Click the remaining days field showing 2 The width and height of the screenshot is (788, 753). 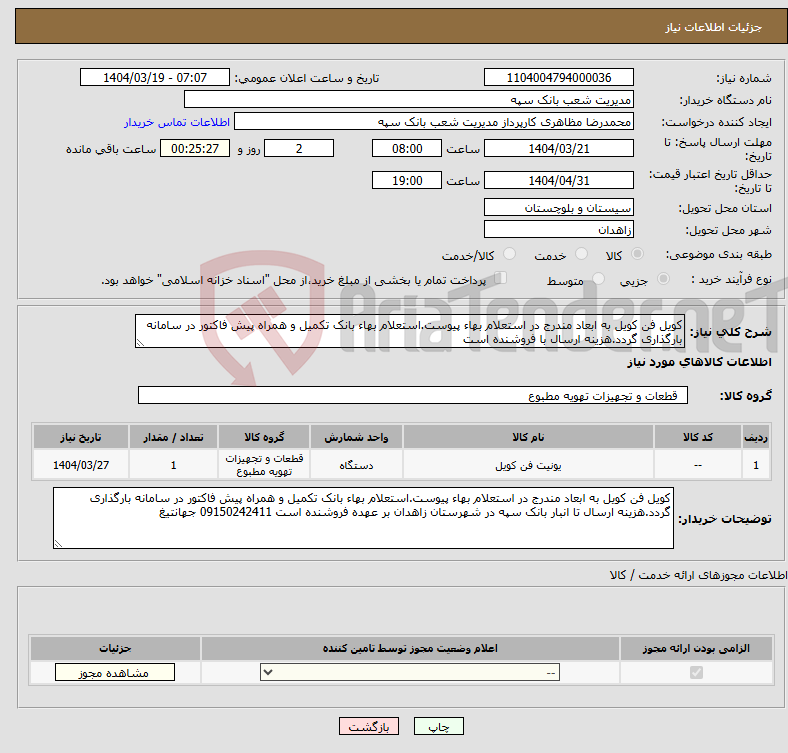click(299, 148)
